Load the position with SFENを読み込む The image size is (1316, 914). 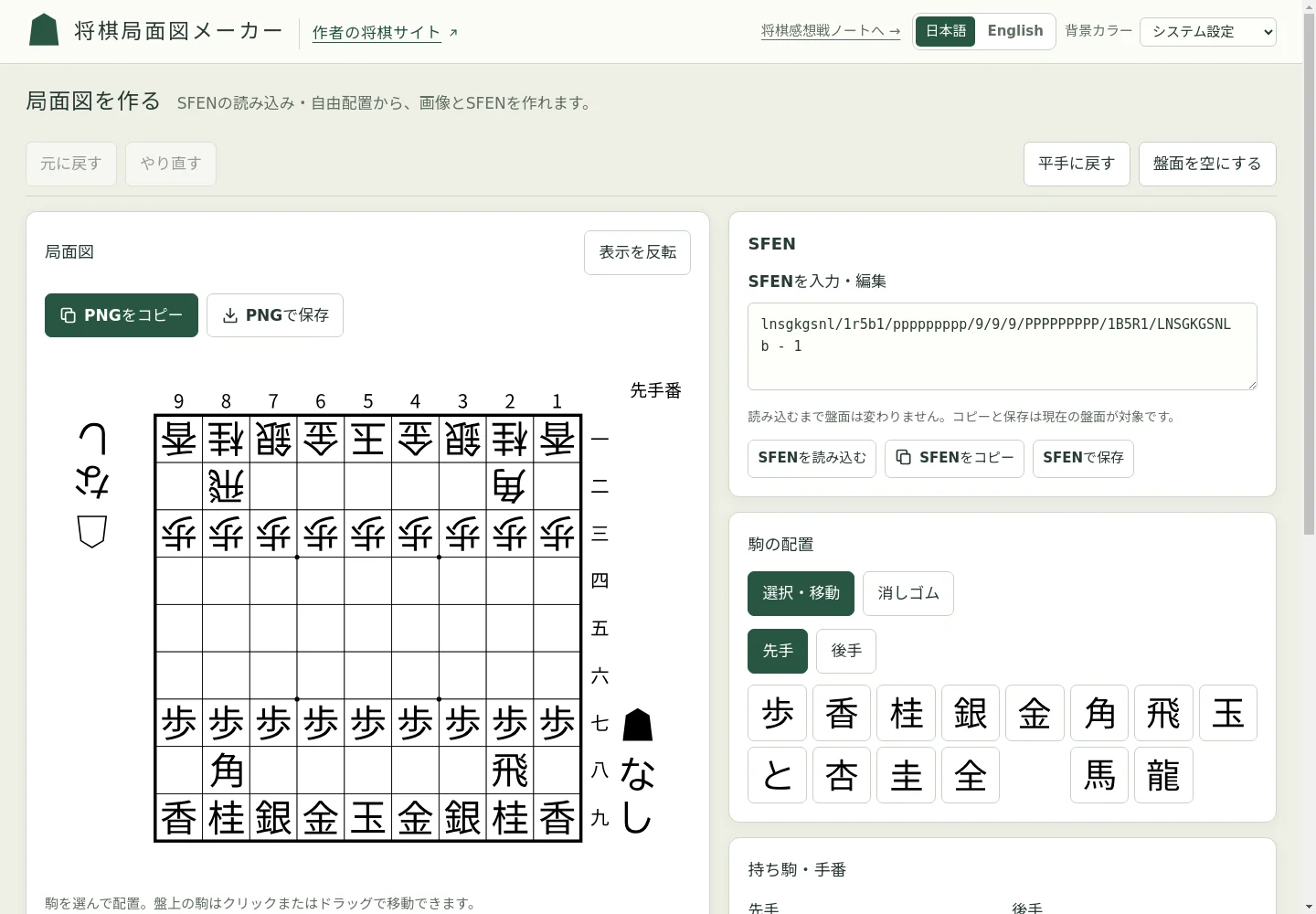coord(812,458)
